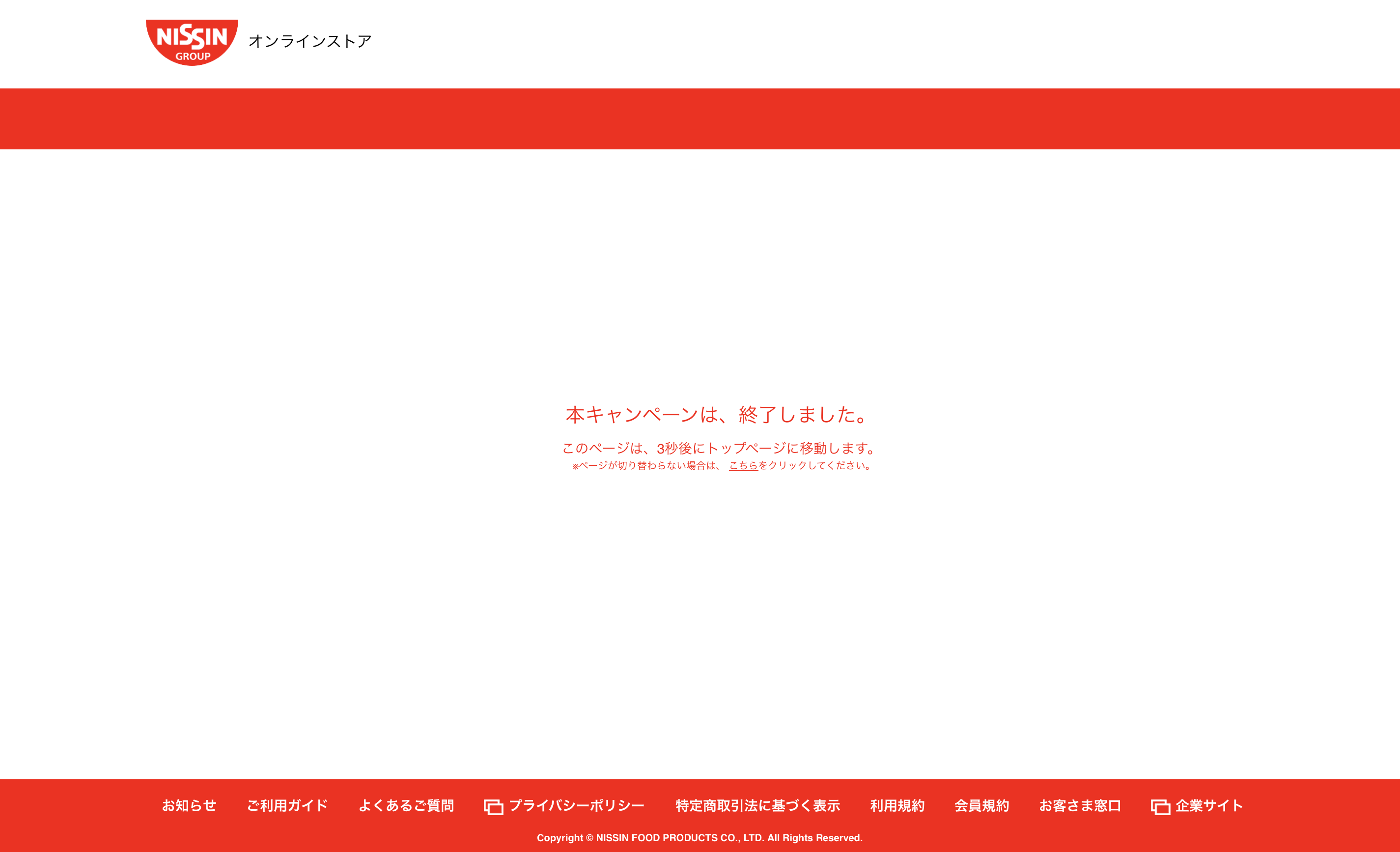Click the red banner below the header

(700, 119)
